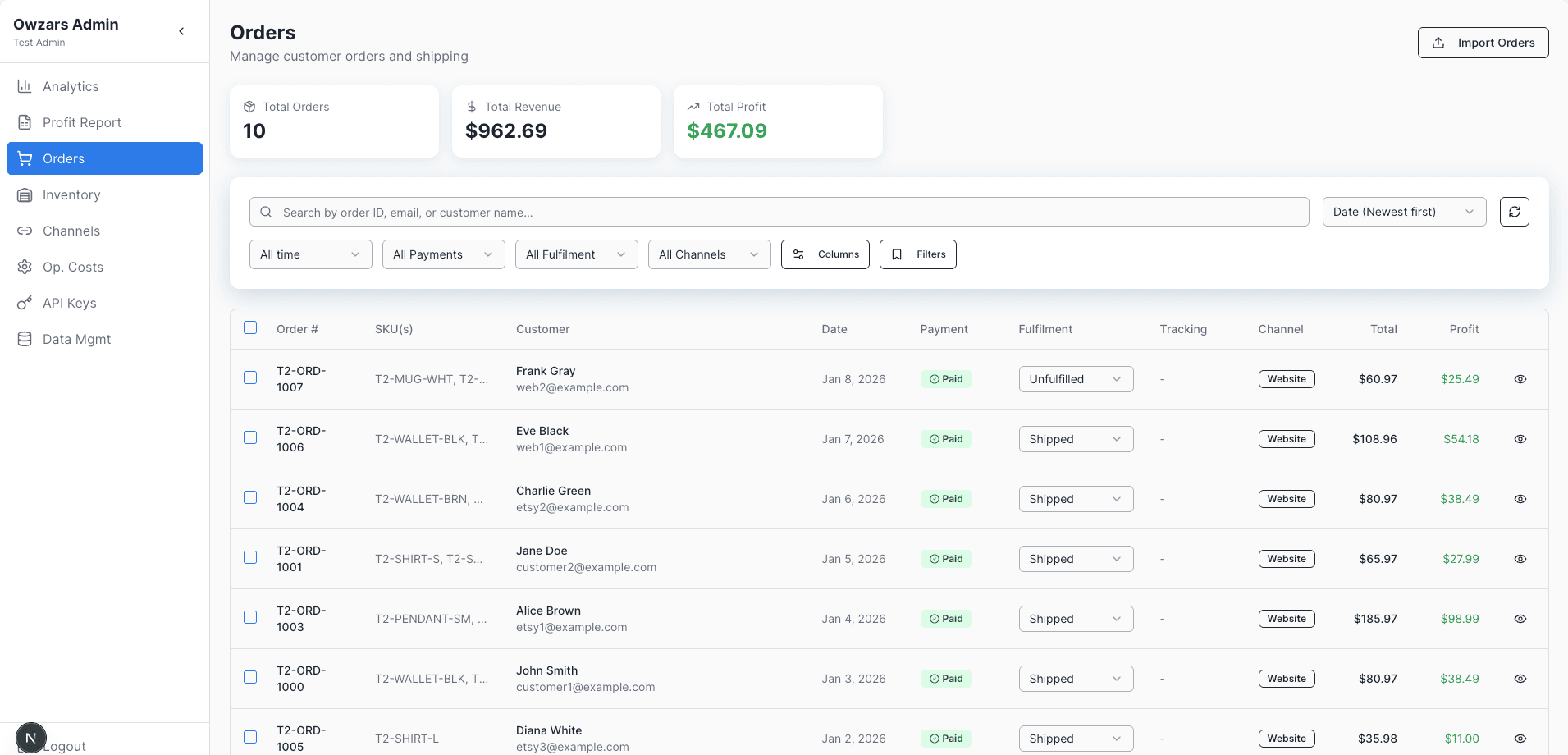This screenshot has width=1568, height=755.
Task: Open Inventory from the sidebar
Action: tap(70, 194)
